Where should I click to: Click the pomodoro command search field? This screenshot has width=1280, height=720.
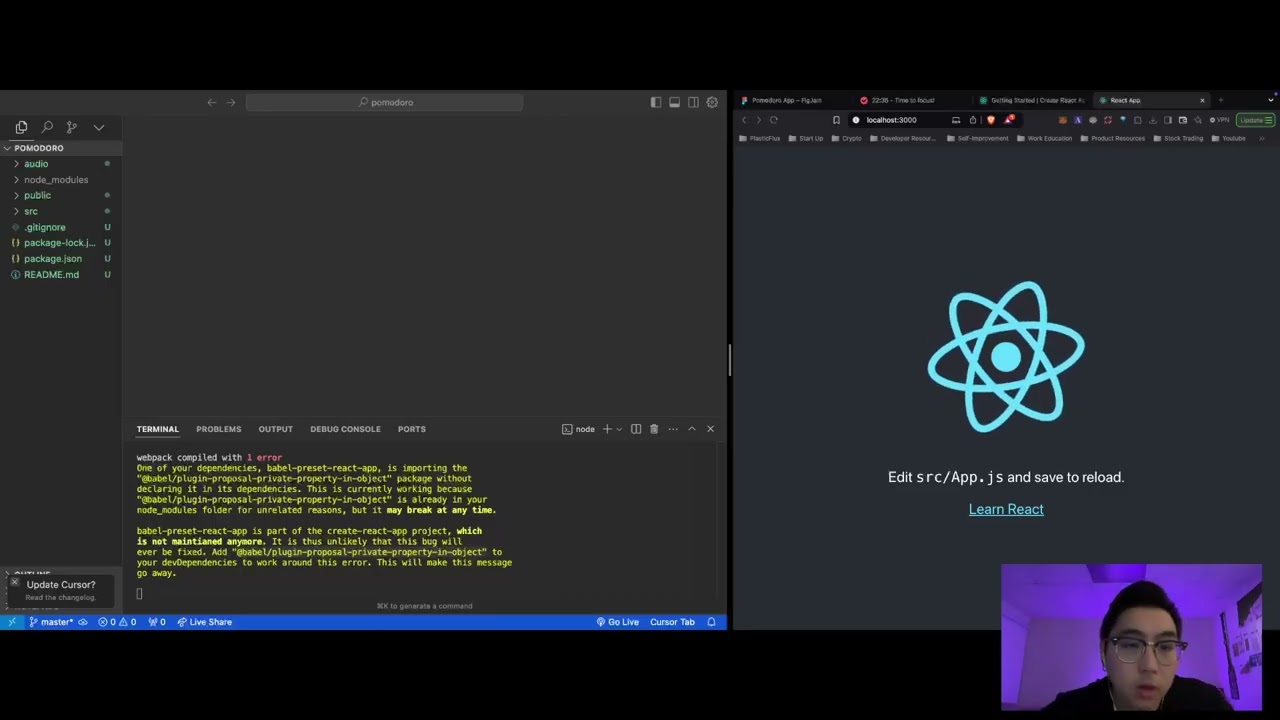point(384,102)
